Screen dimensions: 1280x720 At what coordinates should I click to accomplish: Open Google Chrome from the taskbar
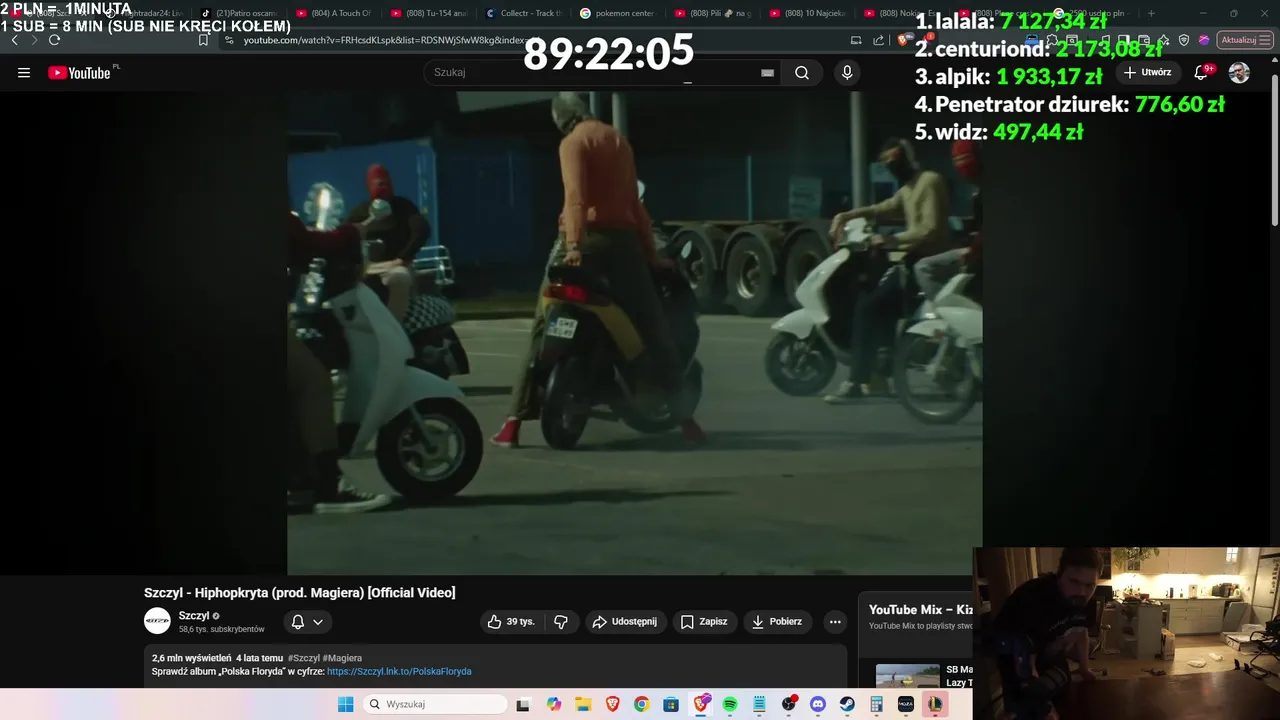[641, 704]
